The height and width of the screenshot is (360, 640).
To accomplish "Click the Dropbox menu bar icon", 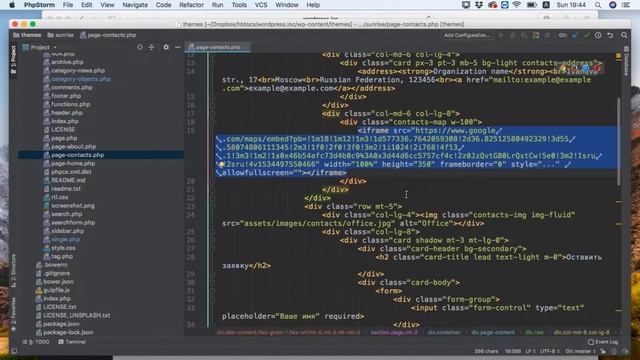I will [x=479, y=5].
